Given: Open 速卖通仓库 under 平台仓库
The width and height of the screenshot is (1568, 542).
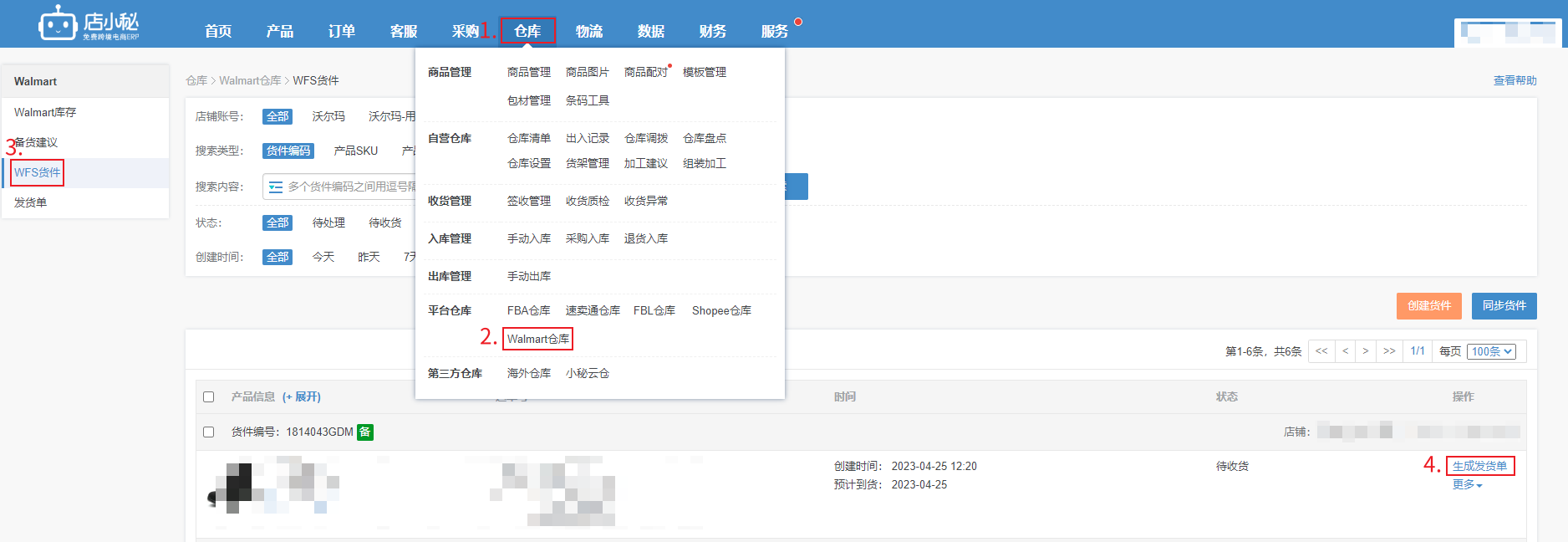Looking at the screenshot, I should (593, 310).
